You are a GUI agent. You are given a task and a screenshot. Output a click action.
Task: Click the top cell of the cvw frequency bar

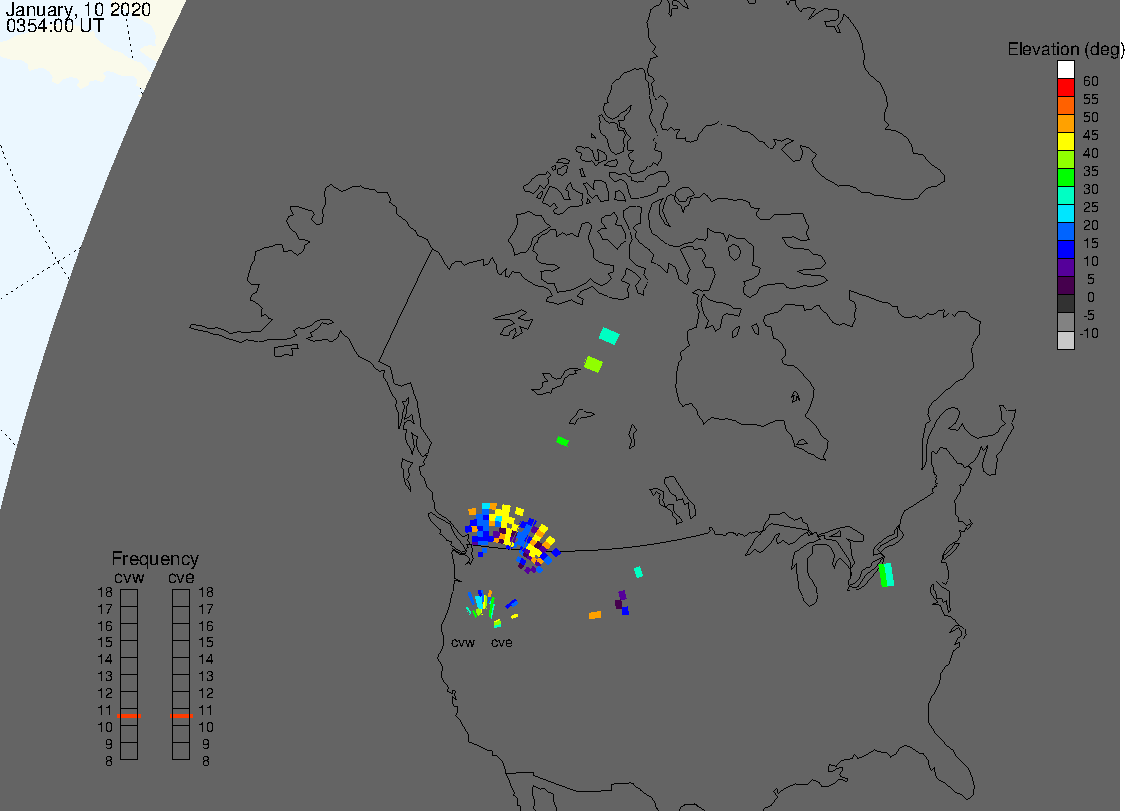click(x=129, y=598)
